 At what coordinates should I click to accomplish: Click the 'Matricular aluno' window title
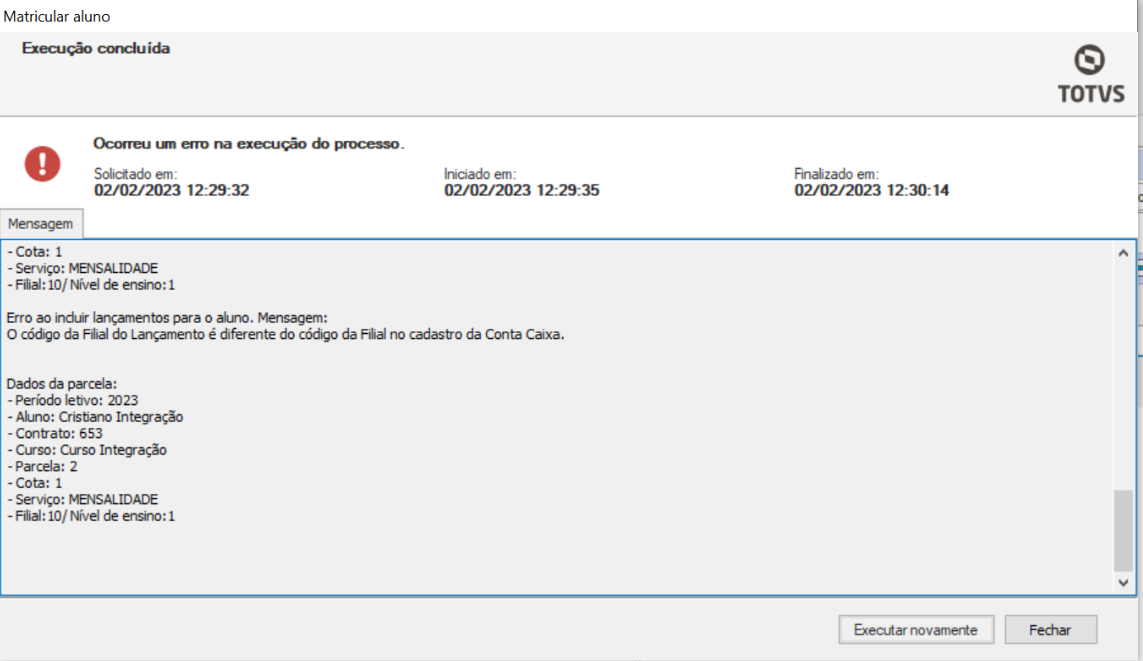pyautogui.click(x=57, y=16)
